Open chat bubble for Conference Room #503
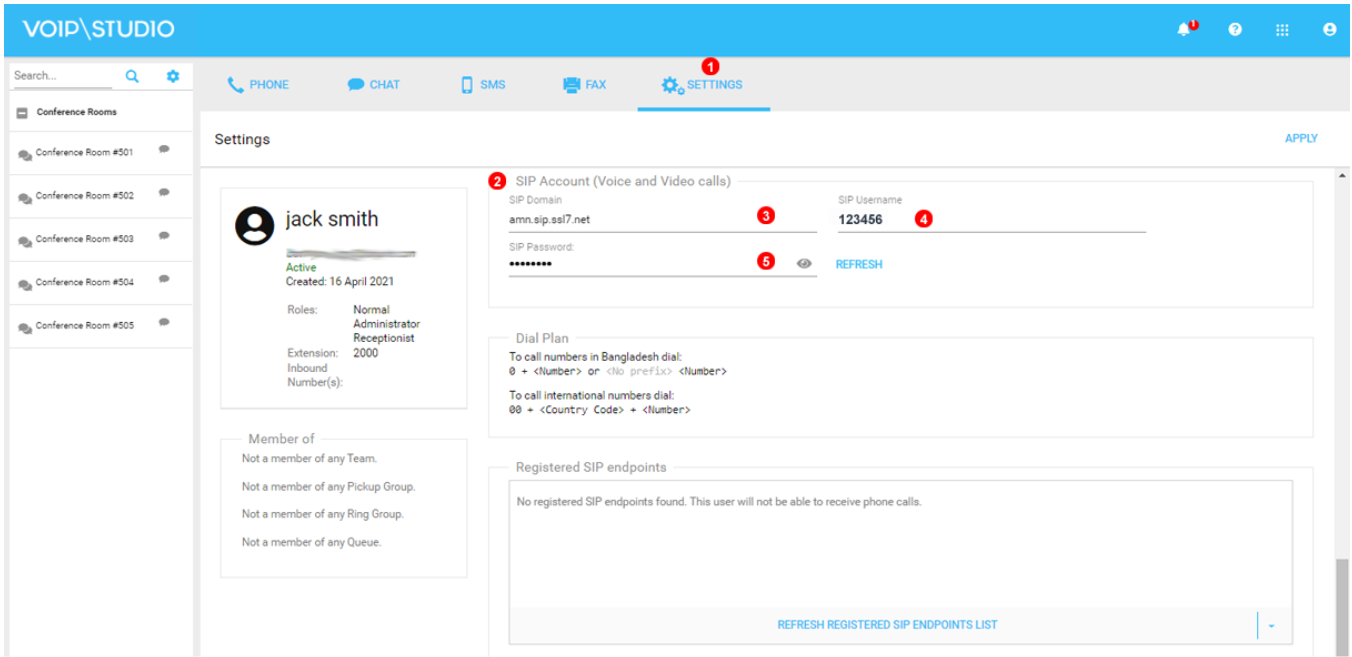 [163, 238]
